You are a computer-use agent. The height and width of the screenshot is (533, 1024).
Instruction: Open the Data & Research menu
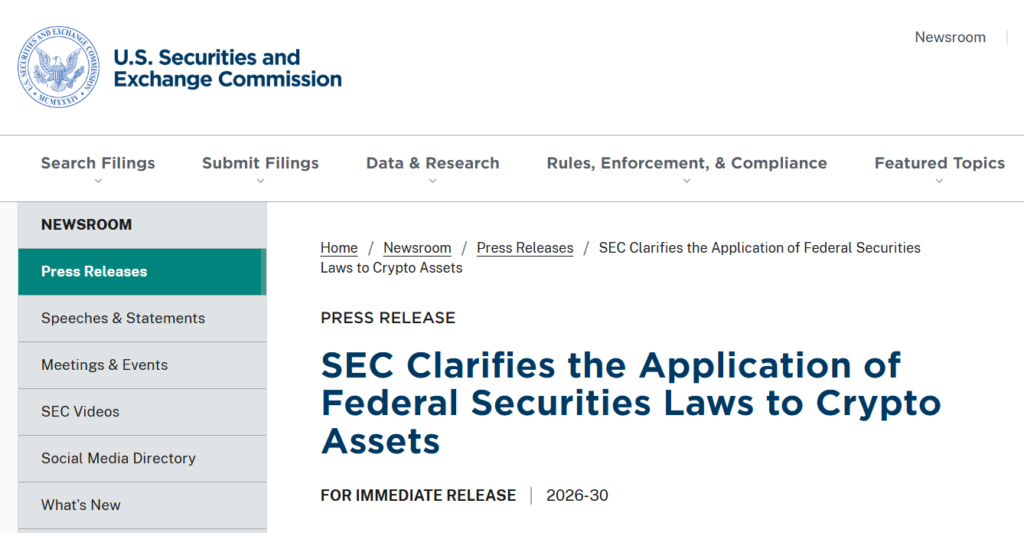coord(432,163)
